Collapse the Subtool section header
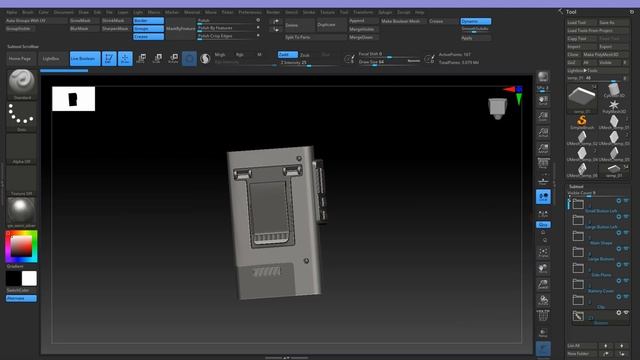Viewport: 640px width, 360px height. [576, 187]
